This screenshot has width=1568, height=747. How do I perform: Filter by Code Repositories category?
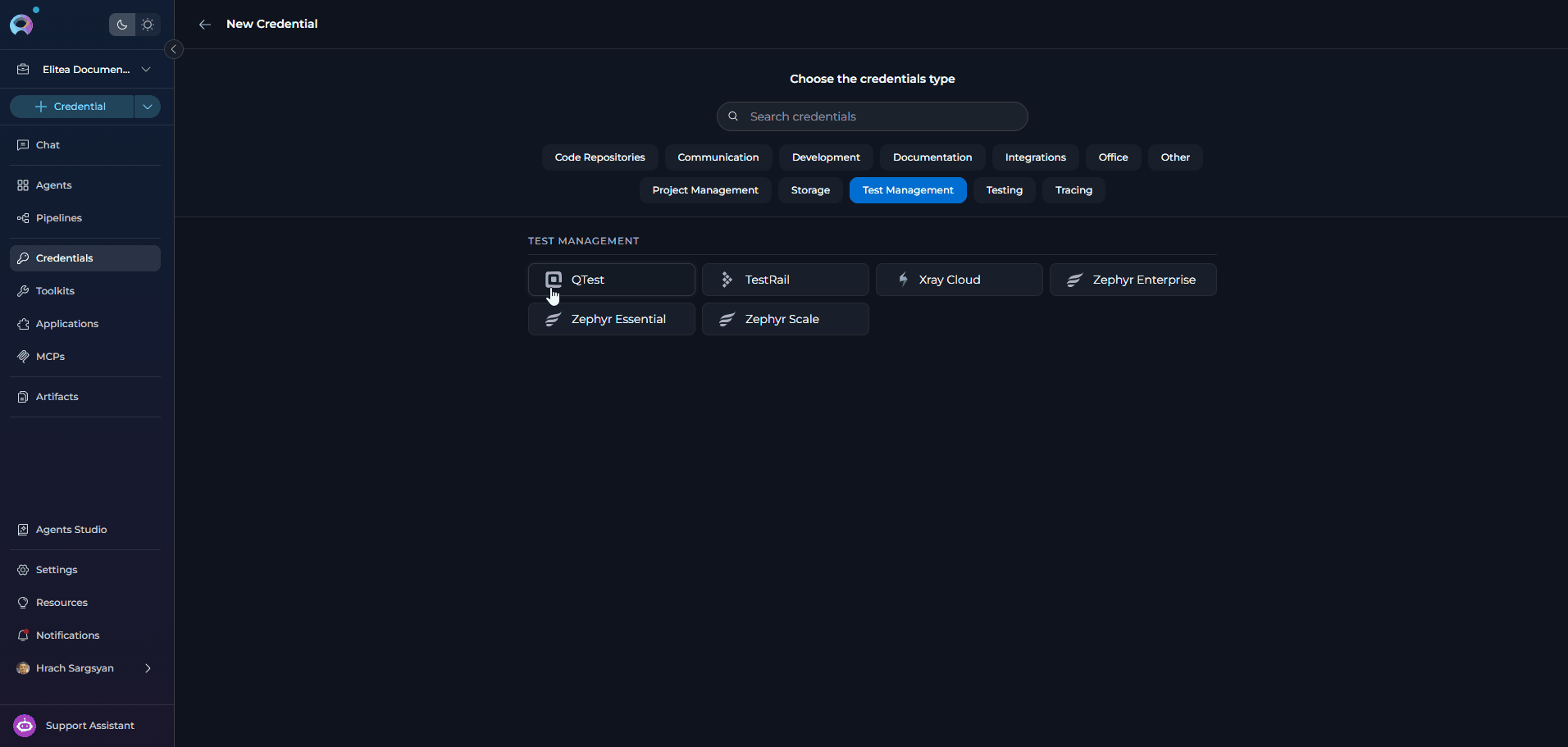click(x=600, y=157)
